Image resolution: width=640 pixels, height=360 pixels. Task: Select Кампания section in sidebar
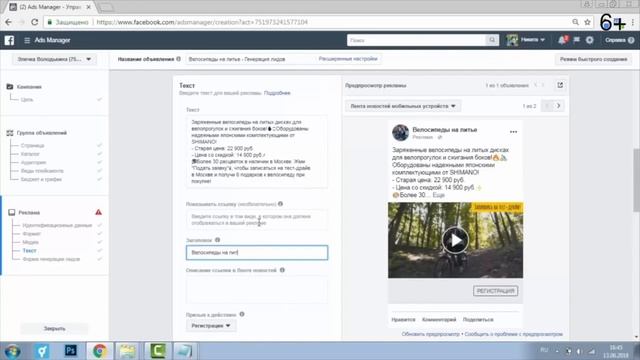click(x=29, y=87)
